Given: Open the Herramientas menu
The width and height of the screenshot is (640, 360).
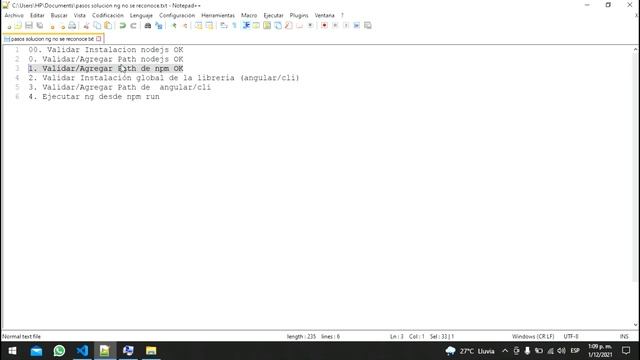Looking at the screenshot, I should point(218,15).
